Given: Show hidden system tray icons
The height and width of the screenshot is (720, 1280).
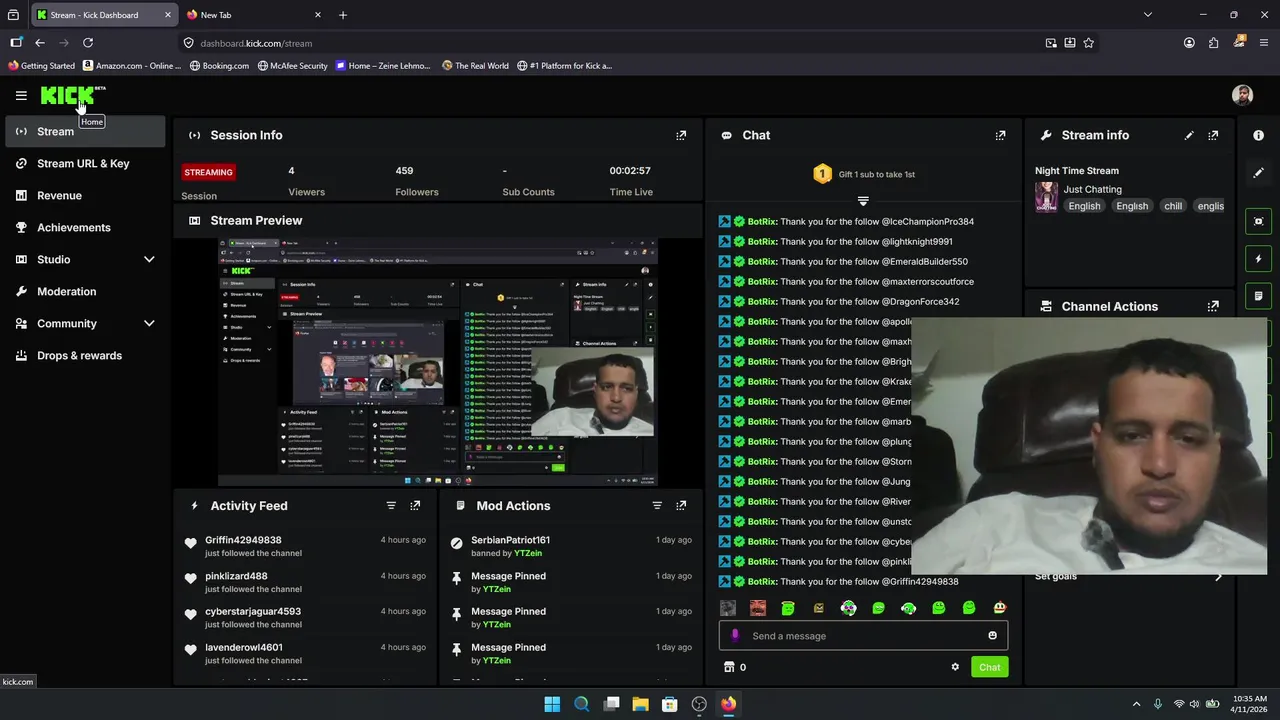Looking at the screenshot, I should click(x=1136, y=704).
